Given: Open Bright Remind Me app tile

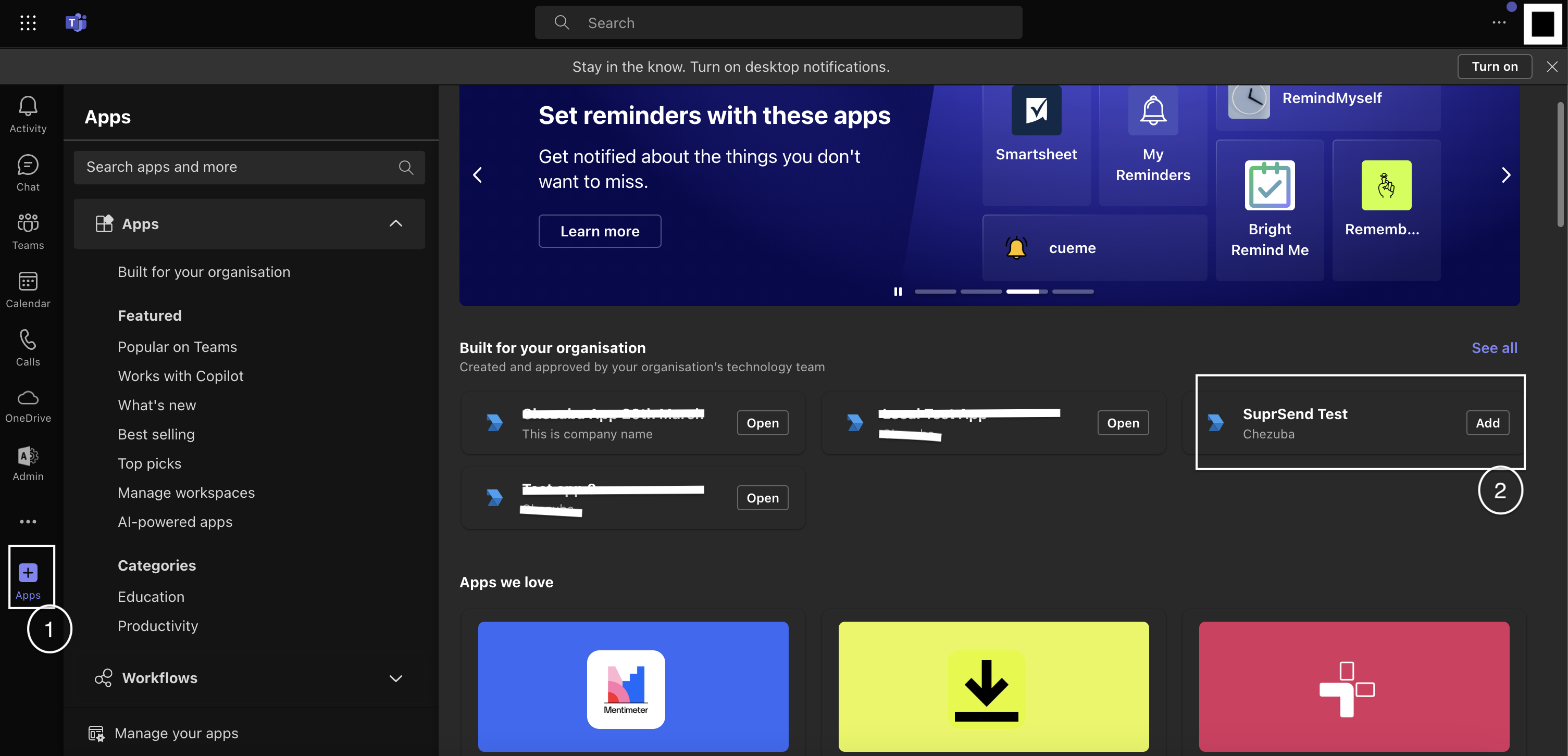Looking at the screenshot, I should [x=1270, y=210].
